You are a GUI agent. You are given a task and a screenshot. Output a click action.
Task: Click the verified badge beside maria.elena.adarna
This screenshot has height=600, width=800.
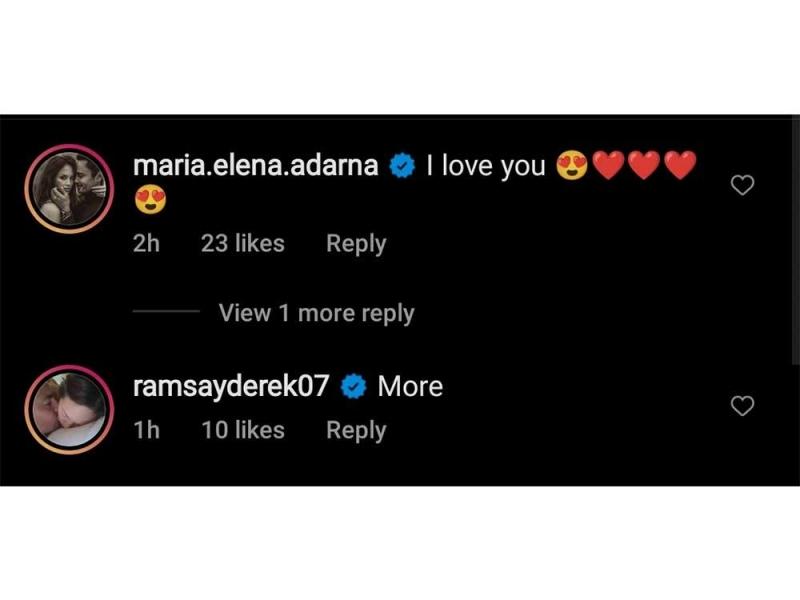(402, 166)
